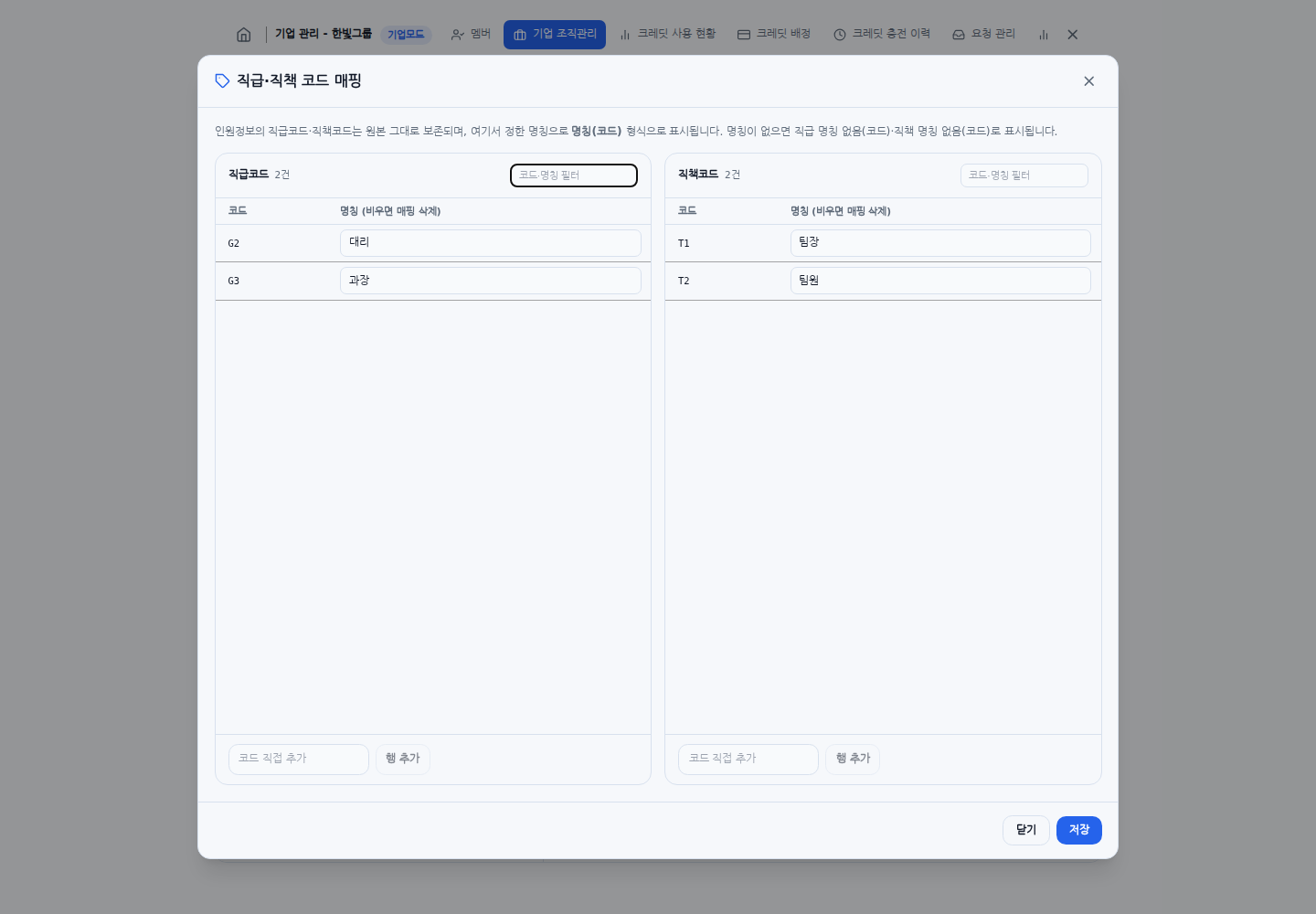This screenshot has width=1316, height=914.
Task: Close the 직급·직책 코드 매핑 dialog
Action: coord(1088,81)
